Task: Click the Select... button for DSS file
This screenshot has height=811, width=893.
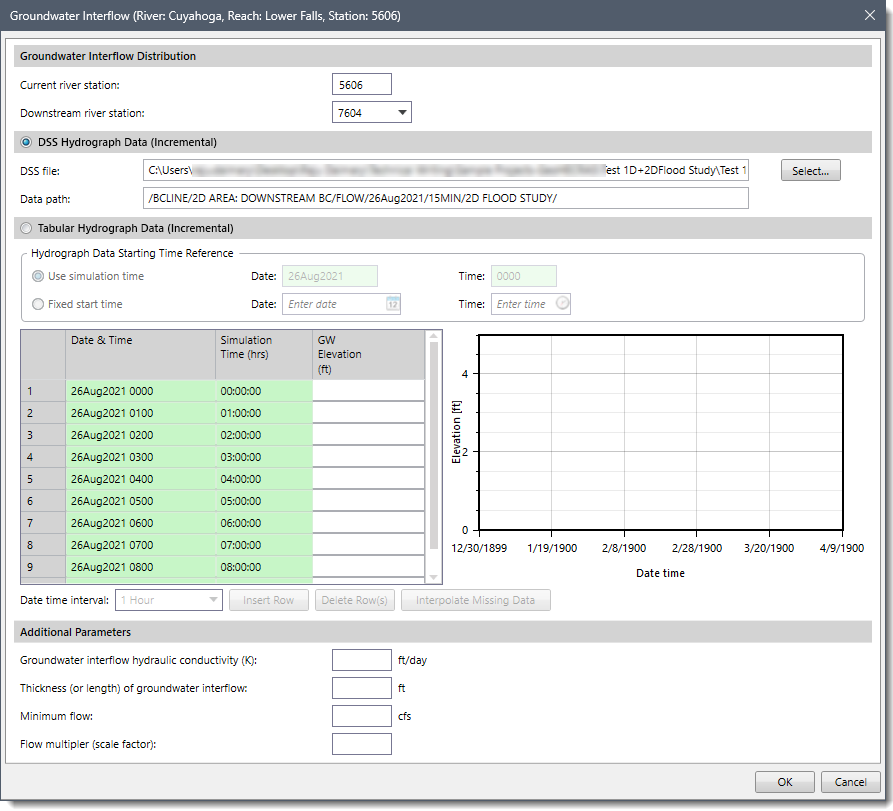Action: (x=810, y=170)
